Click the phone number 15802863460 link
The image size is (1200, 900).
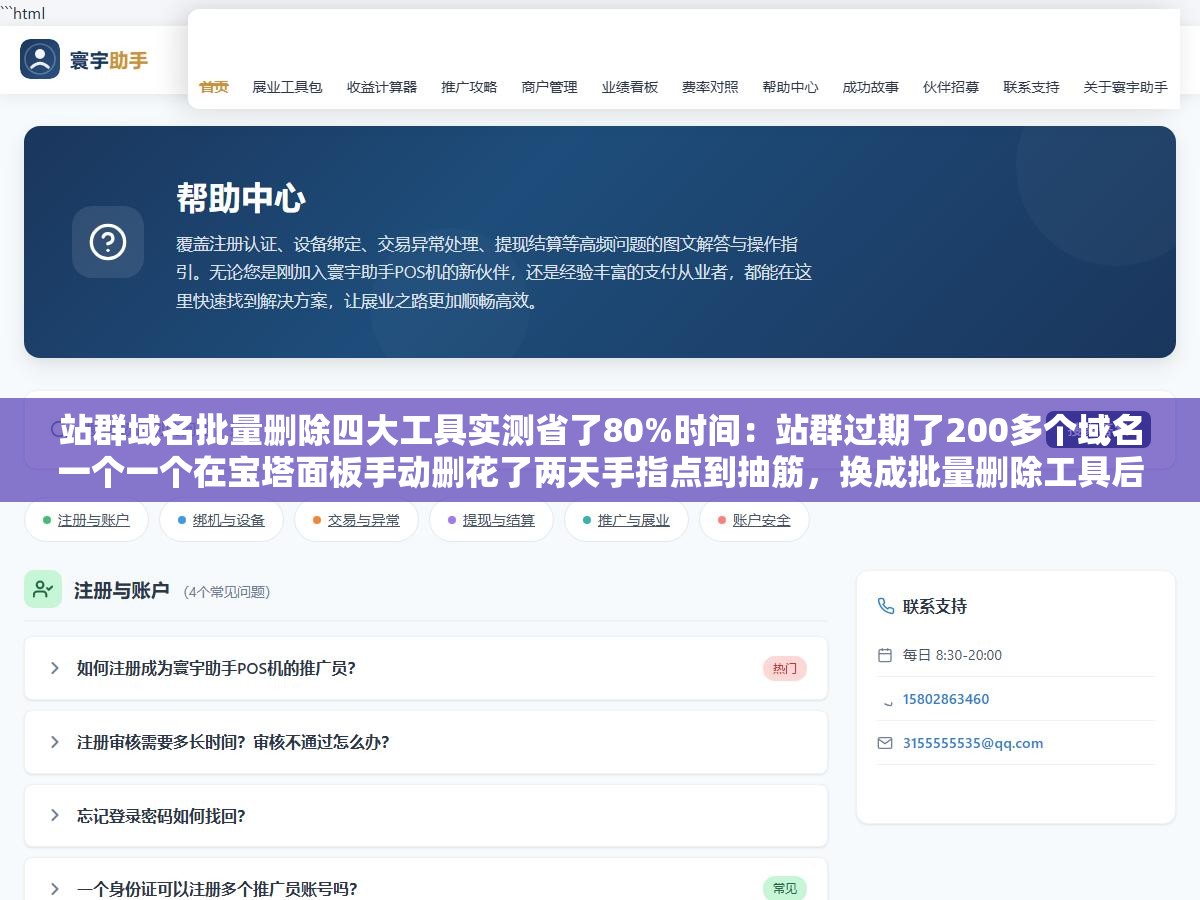coord(946,699)
